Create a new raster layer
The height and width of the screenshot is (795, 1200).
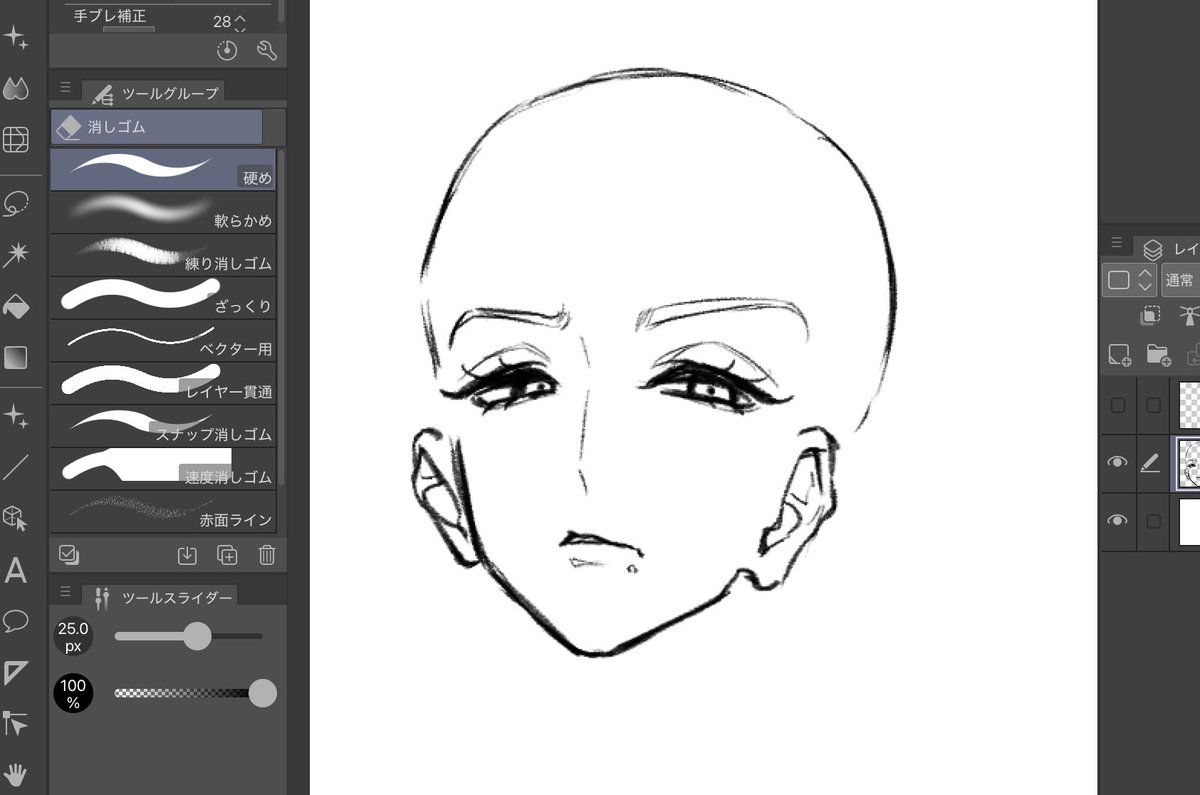[1118, 354]
